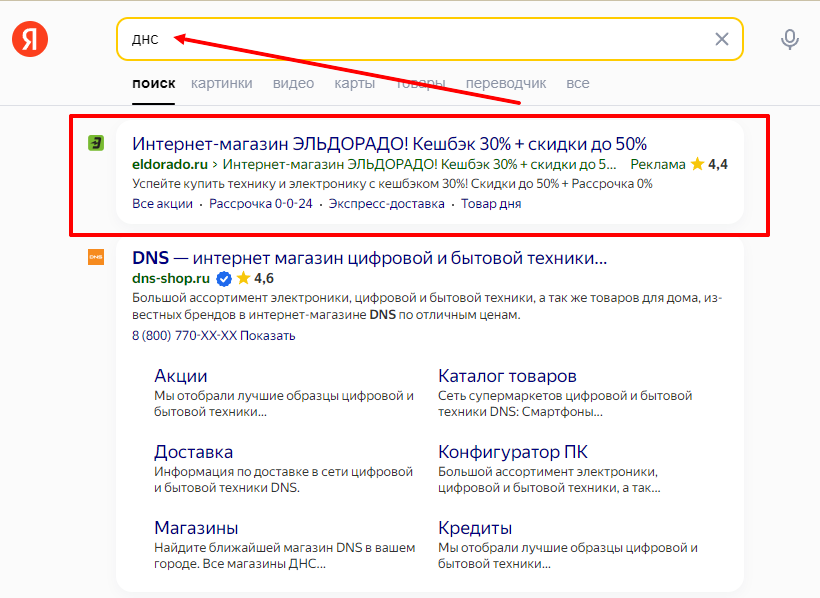
Task: Click the orange DNS favicon
Action: point(96,257)
